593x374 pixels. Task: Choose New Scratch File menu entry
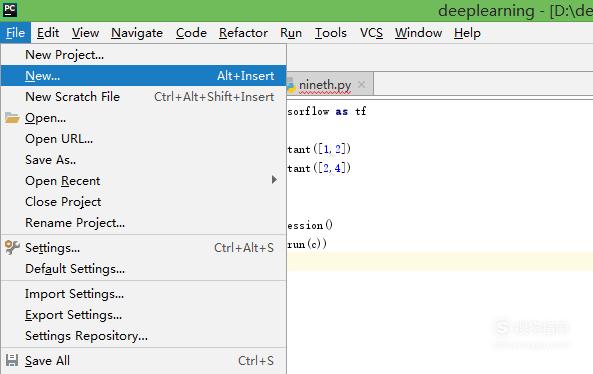(x=143, y=97)
